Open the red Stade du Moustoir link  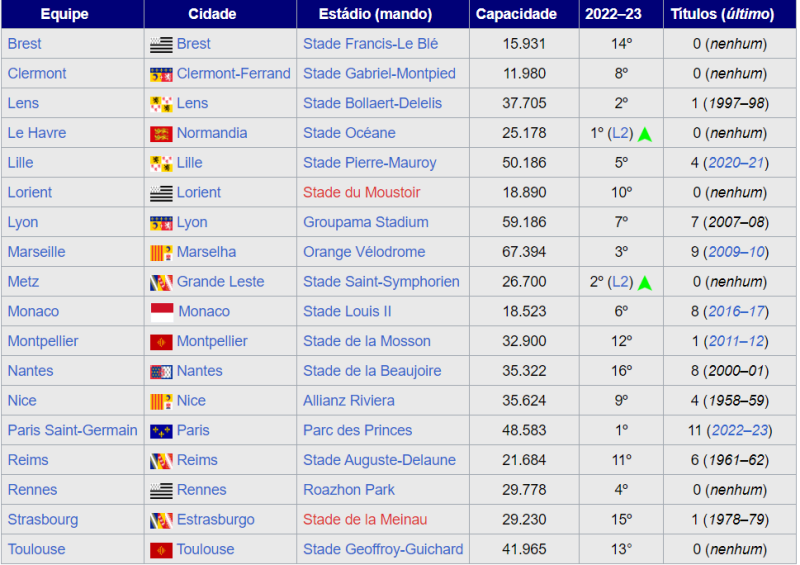point(361,193)
